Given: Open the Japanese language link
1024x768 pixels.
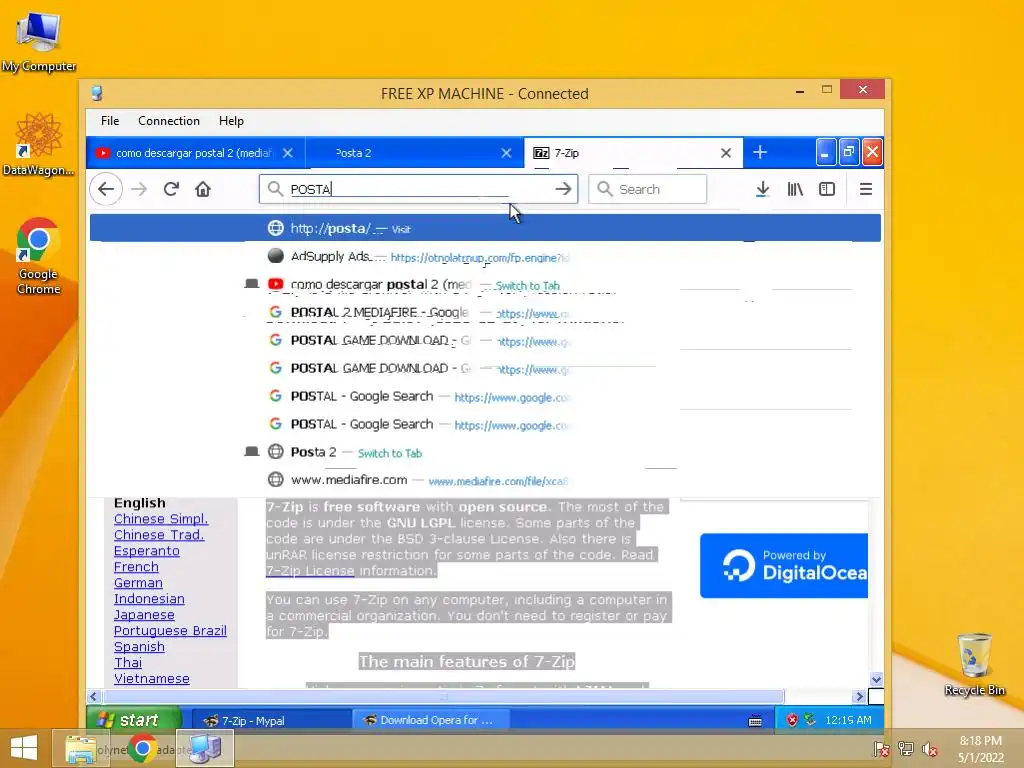Looking at the screenshot, I should (x=144, y=615).
